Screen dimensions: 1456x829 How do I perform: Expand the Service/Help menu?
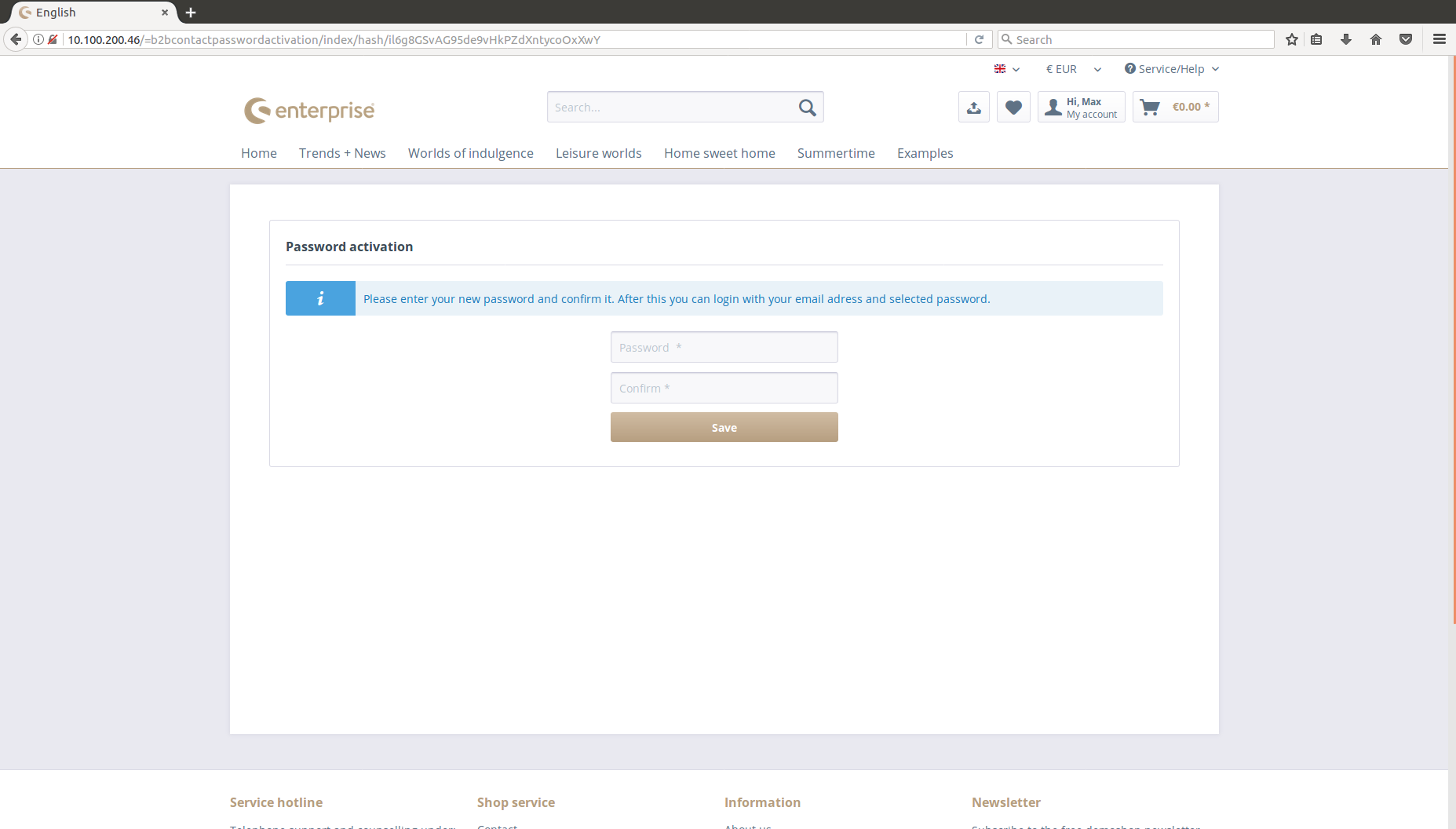click(x=1171, y=69)
